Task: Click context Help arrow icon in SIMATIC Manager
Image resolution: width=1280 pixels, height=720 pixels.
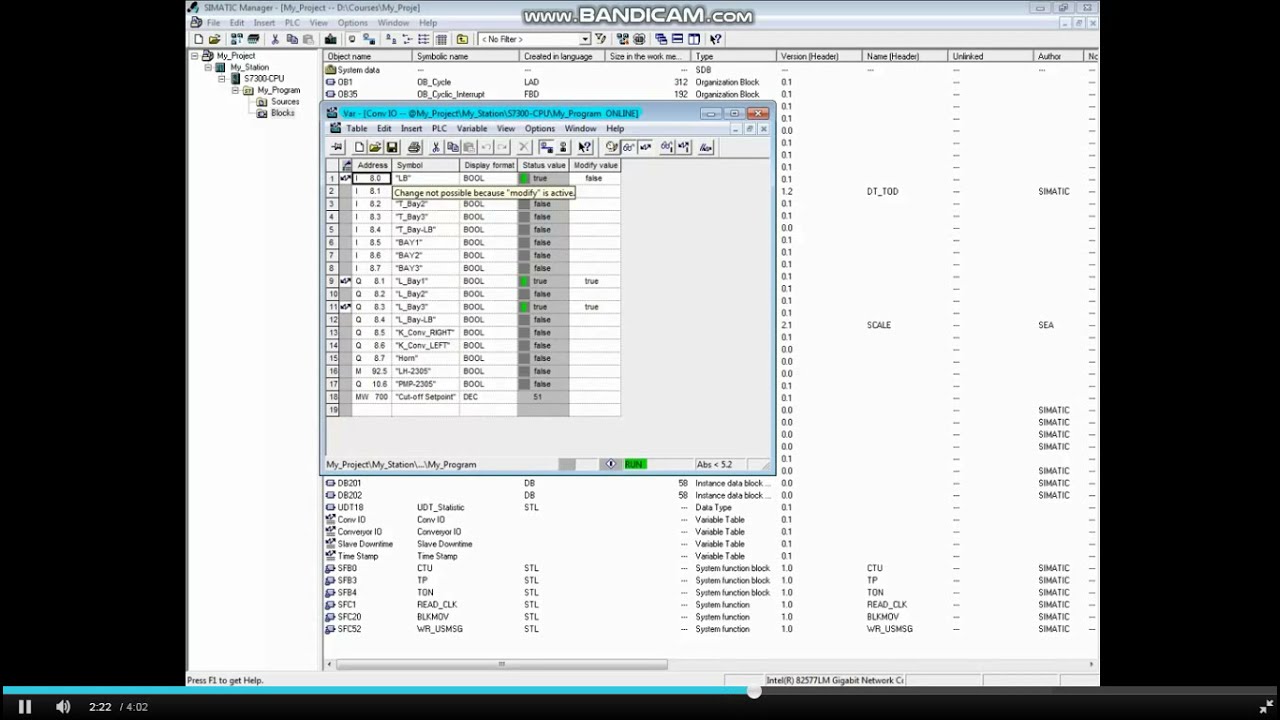Action: click(715, 39)
